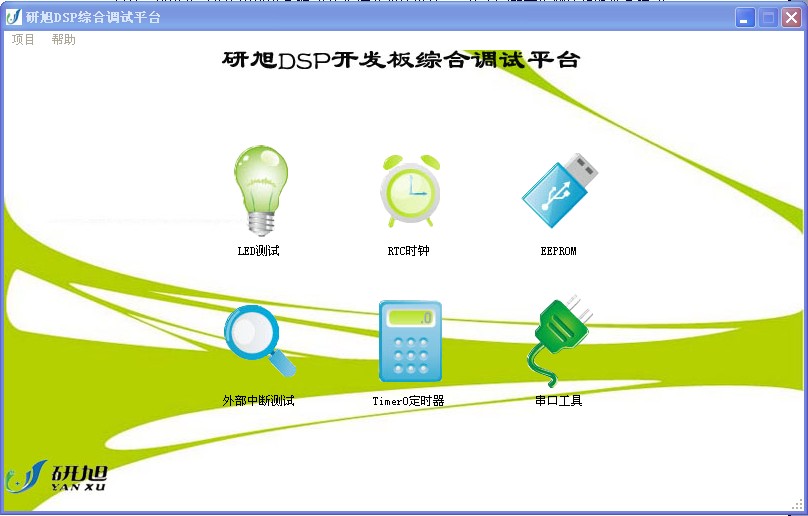Click the app icon in the title bar

pyautogui.click(x=14, y=18)
